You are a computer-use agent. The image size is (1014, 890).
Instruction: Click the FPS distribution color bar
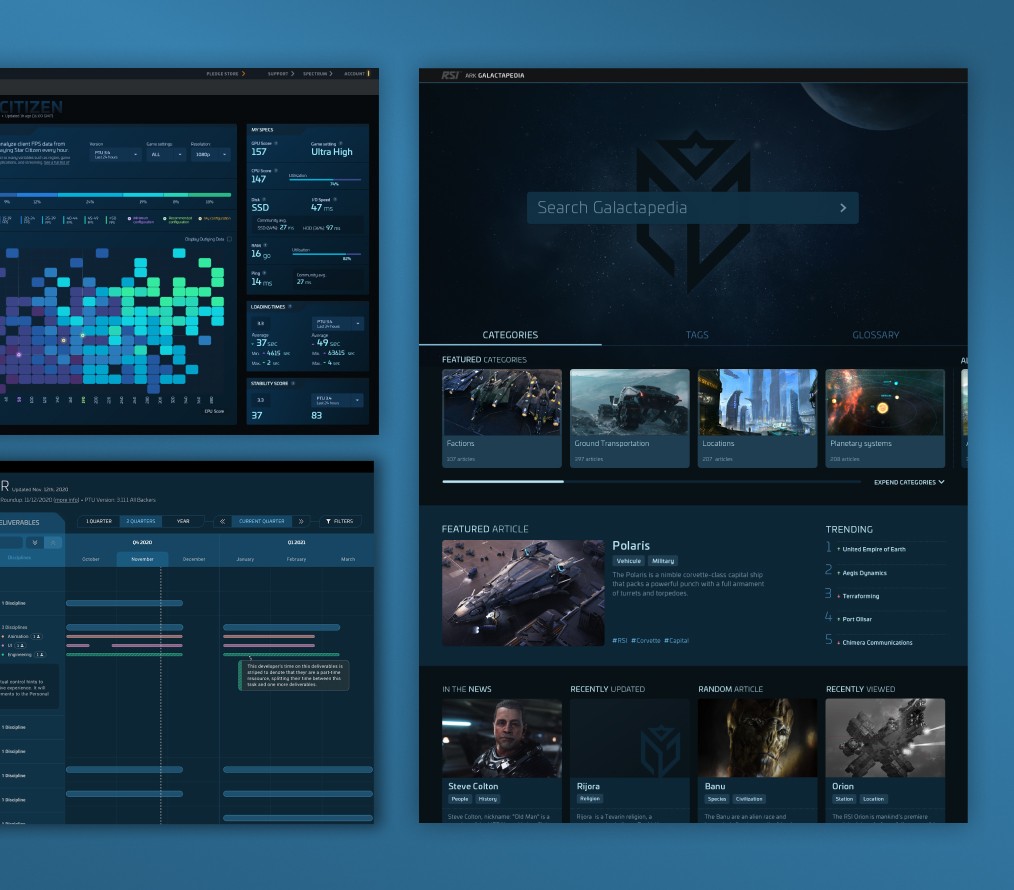115,194
